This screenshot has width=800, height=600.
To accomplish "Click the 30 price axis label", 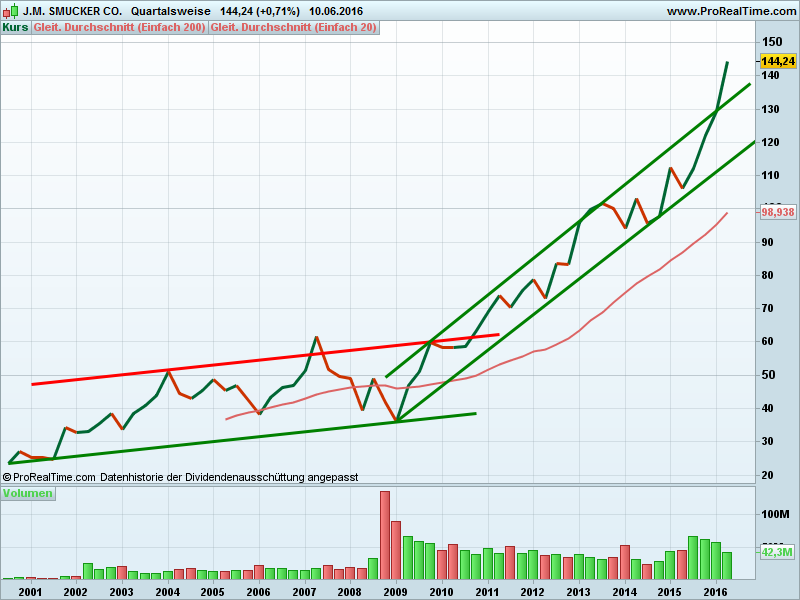I will click(767, 442).
